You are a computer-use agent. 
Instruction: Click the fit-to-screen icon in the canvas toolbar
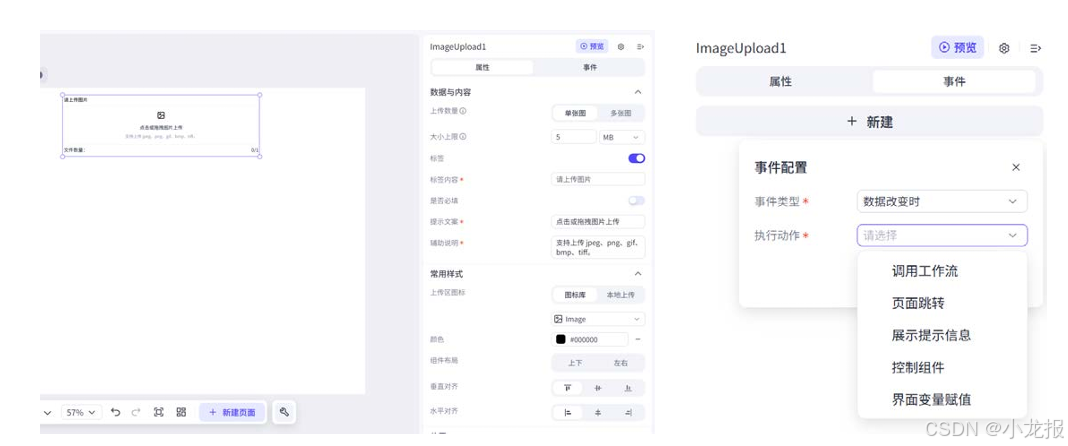(159, 412)
